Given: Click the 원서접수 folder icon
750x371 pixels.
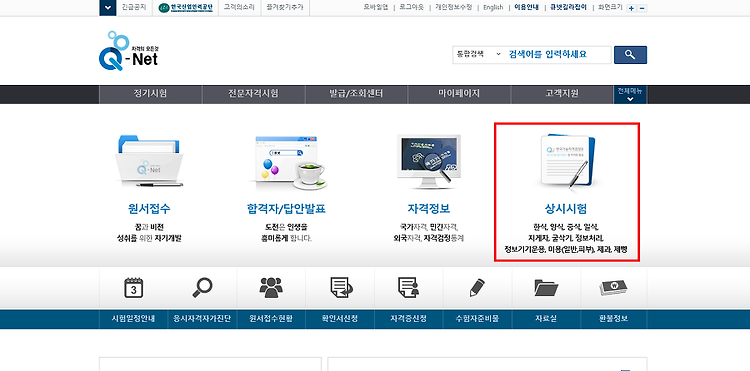Looking at the screenshot, I should click(x=149, y=161).
